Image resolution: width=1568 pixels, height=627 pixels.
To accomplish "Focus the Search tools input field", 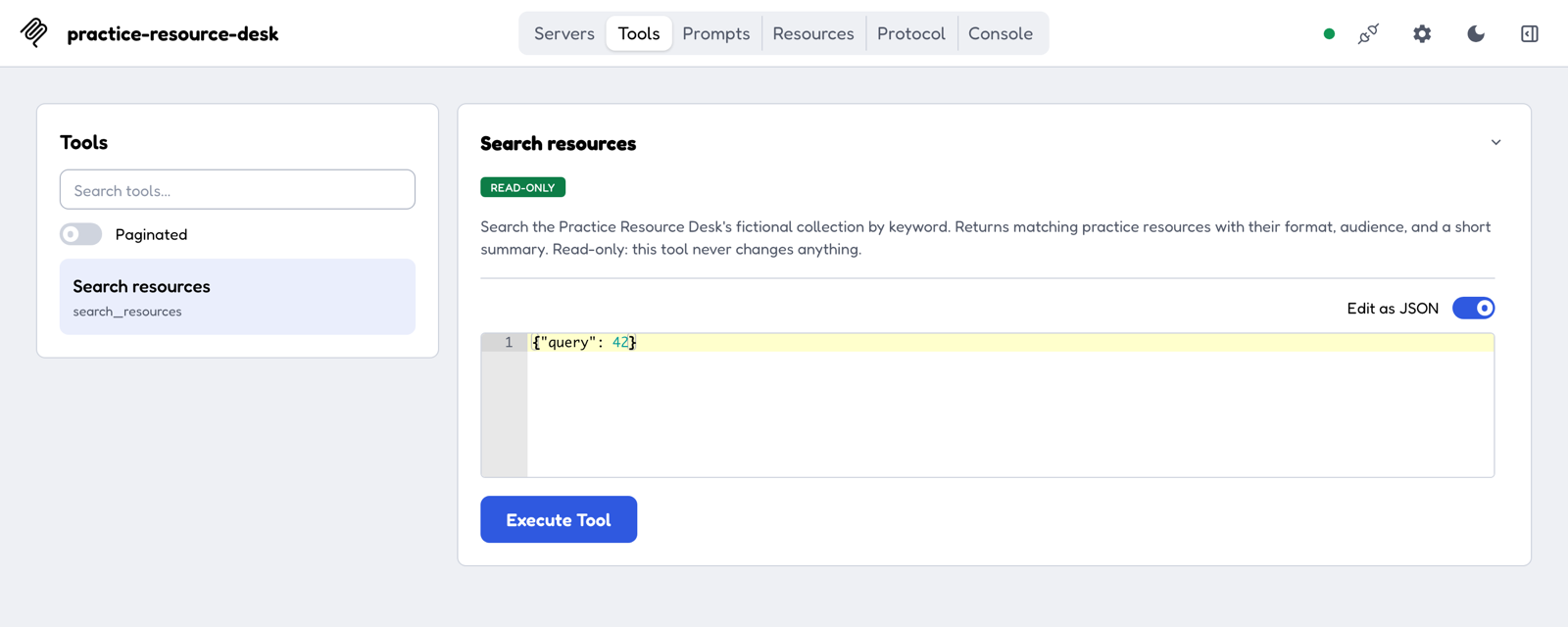I will point(237,190).
